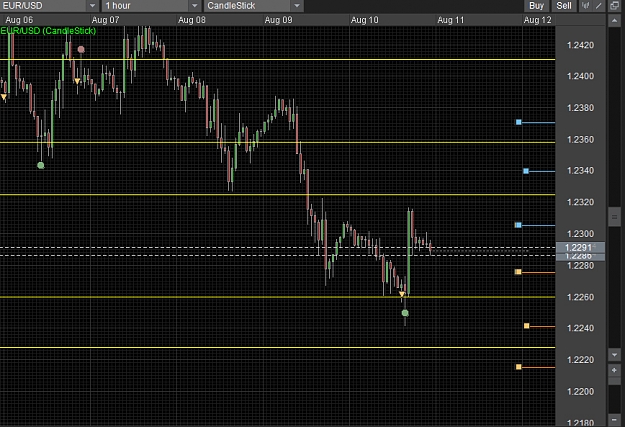
Task: Click the Aug 12 date label
Action: point(537,20)
